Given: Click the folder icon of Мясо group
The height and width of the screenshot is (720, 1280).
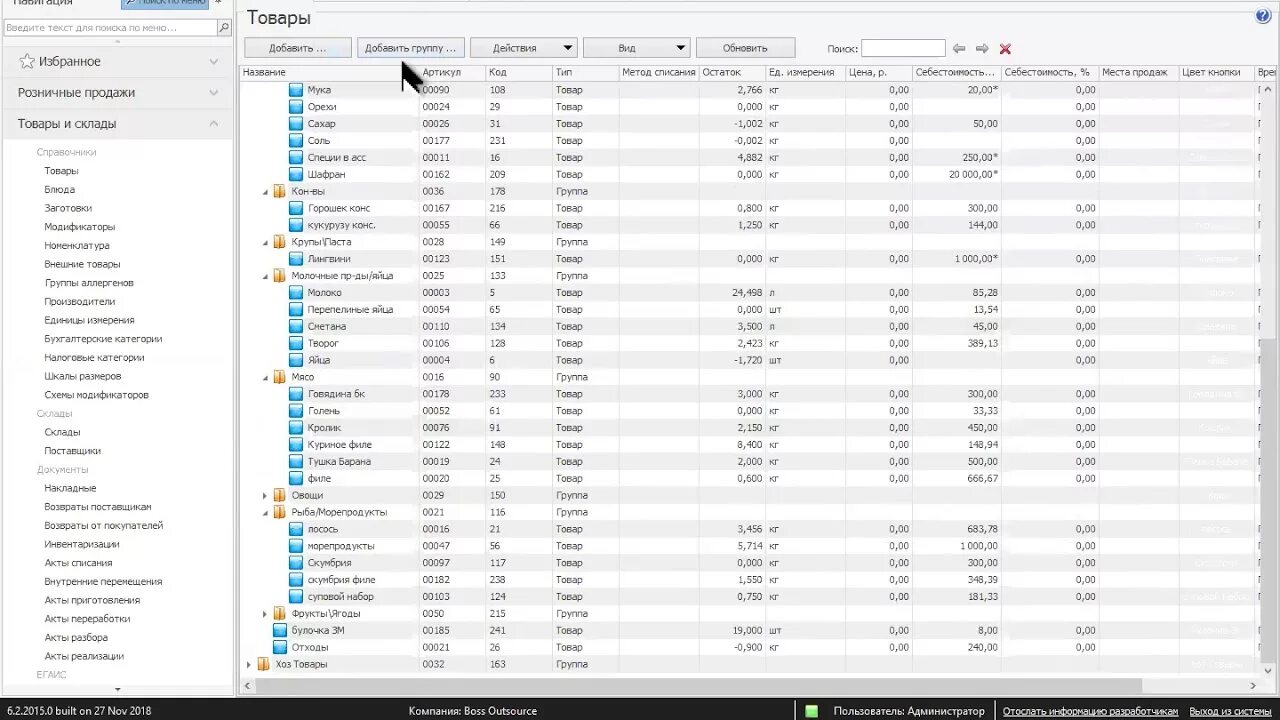Looking at the screenshot, I should click(x=279, y=377).
